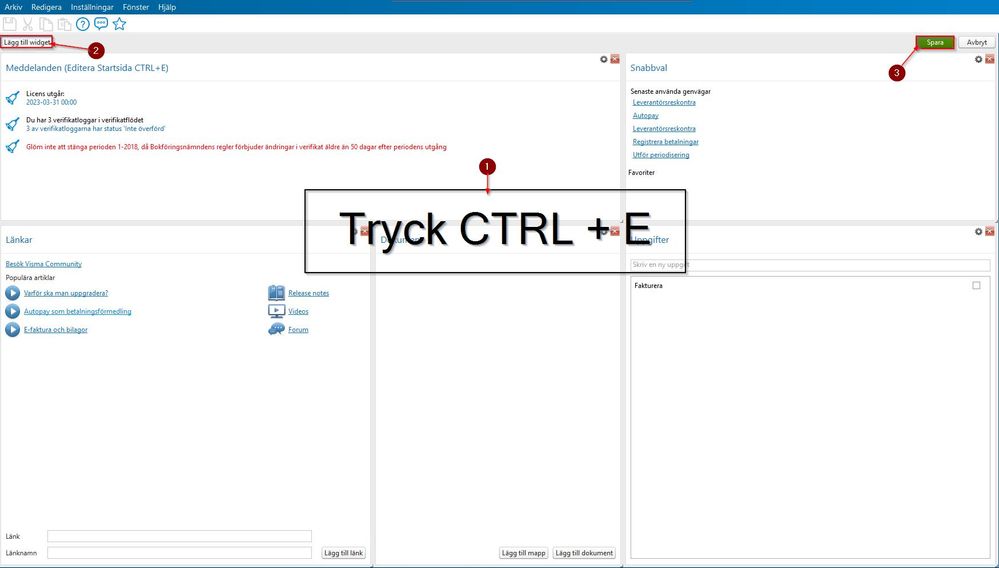Click the Lägg till mapp button

523,553
